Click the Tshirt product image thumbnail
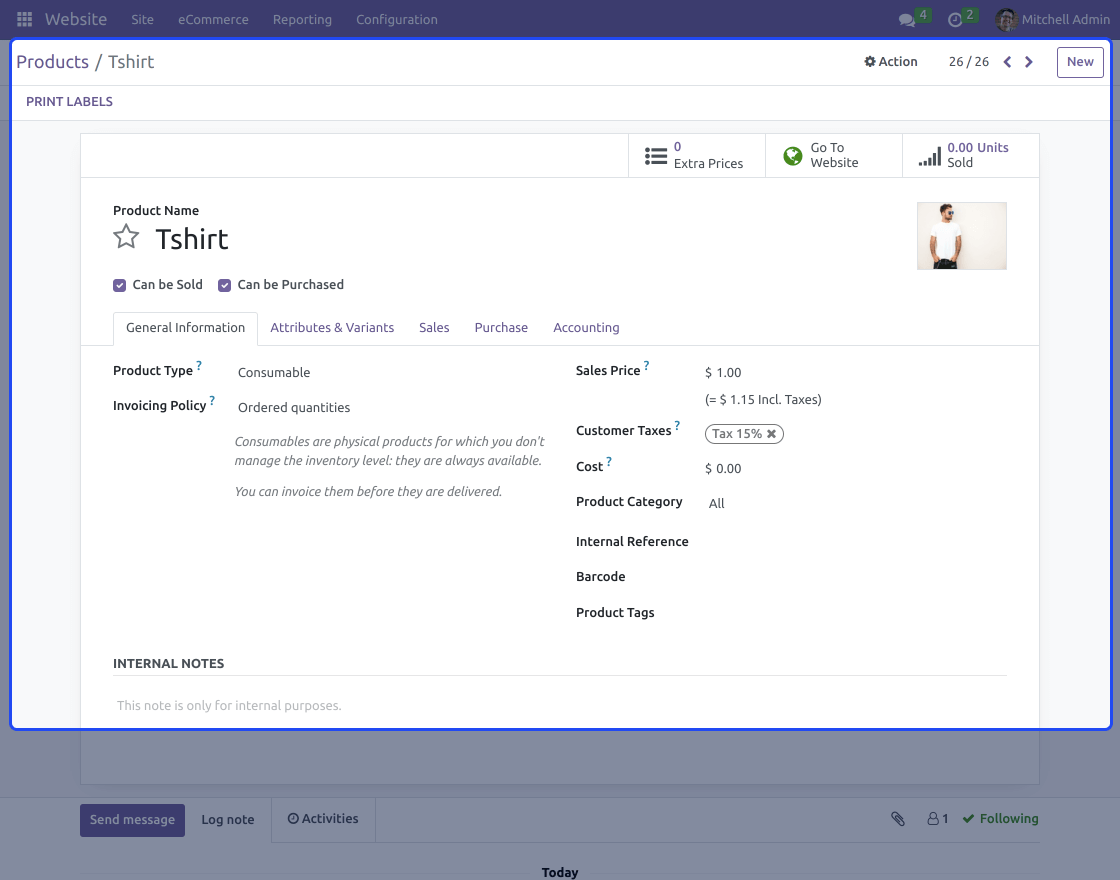This screenshot has width=1120, height=880. [x=962, y=236]
